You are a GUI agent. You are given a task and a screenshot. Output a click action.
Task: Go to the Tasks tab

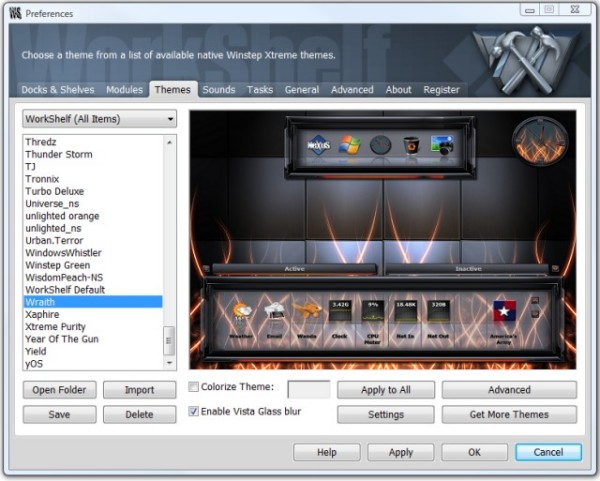tap(260, 90)
